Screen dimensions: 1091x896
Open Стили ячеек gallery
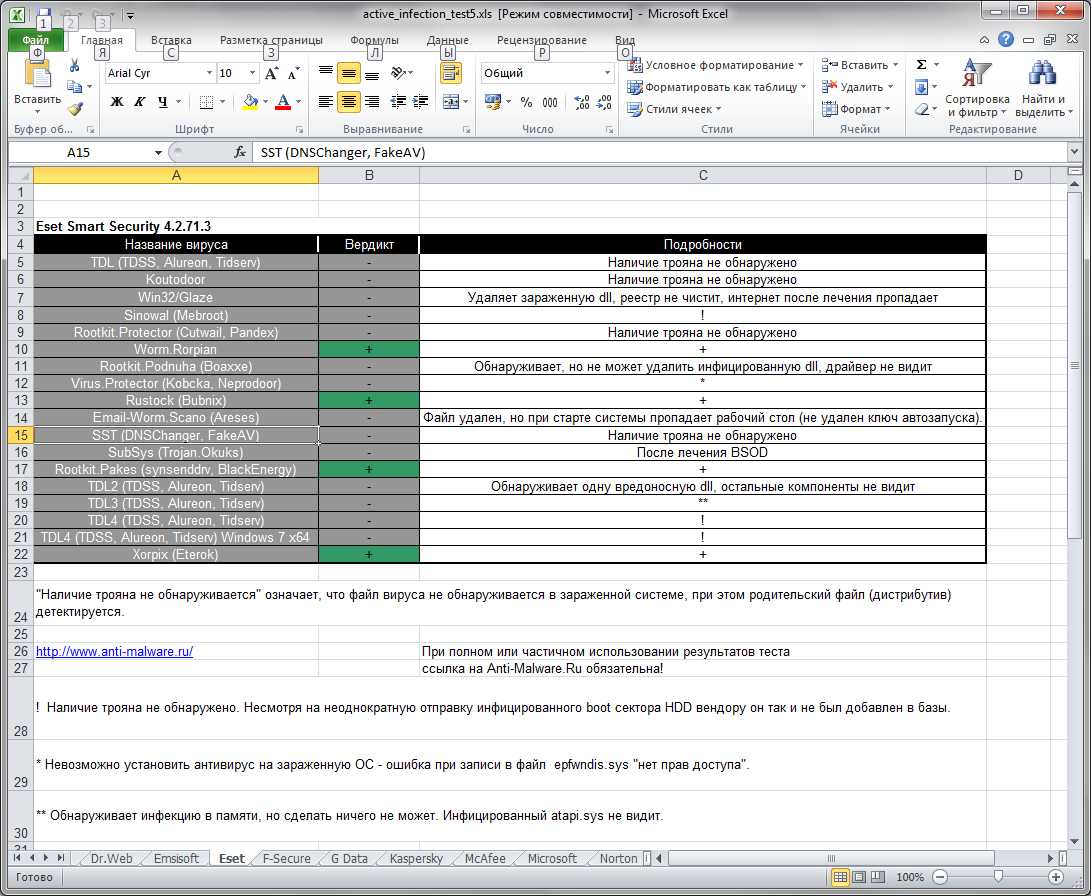[x=674, y=109]
